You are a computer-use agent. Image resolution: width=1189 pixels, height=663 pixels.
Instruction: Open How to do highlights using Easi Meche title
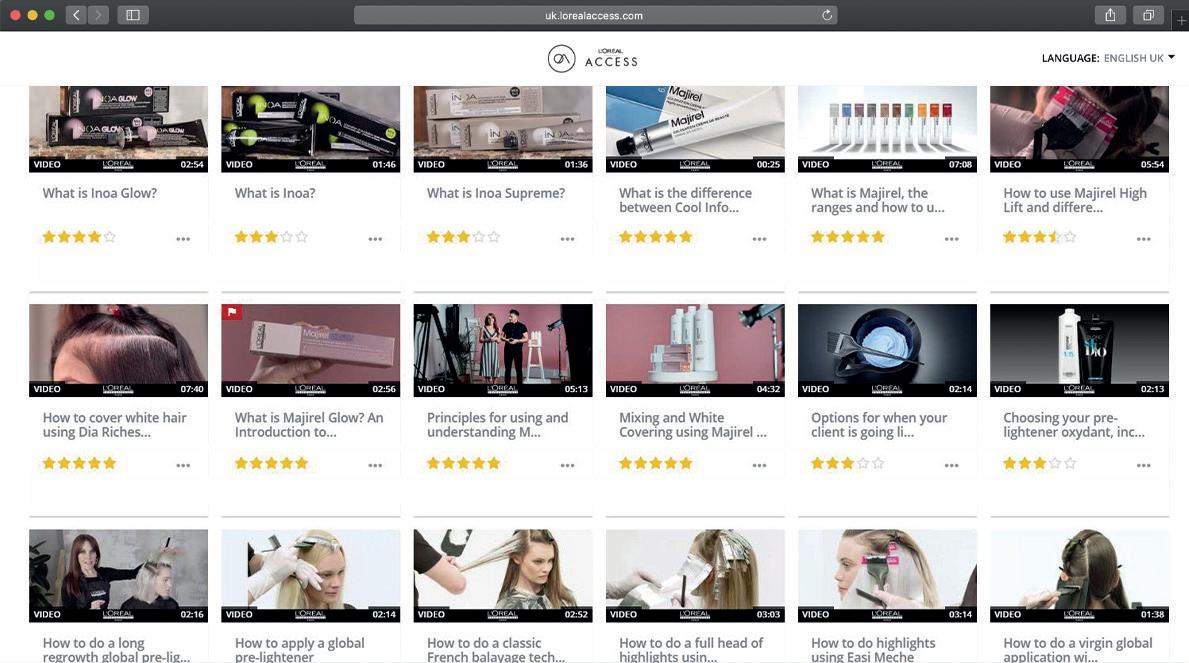(873, 649)
